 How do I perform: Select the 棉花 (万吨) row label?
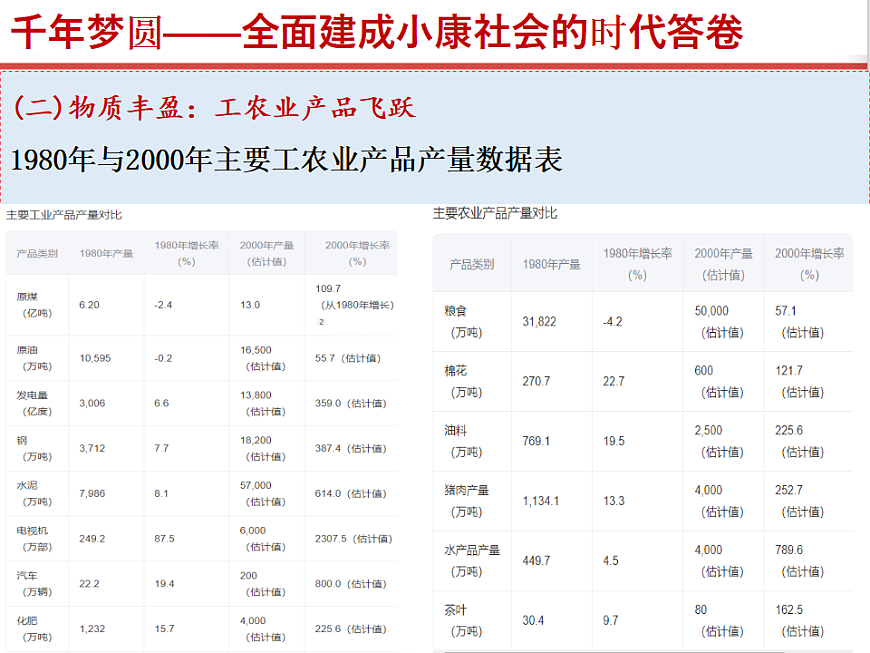(x=463, y=382)
